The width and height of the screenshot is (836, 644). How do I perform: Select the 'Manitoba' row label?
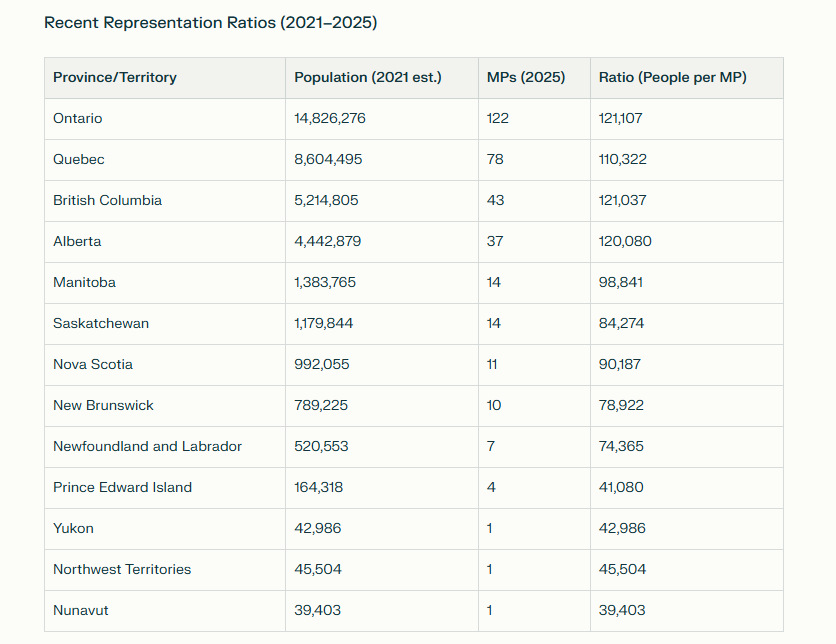84,283
